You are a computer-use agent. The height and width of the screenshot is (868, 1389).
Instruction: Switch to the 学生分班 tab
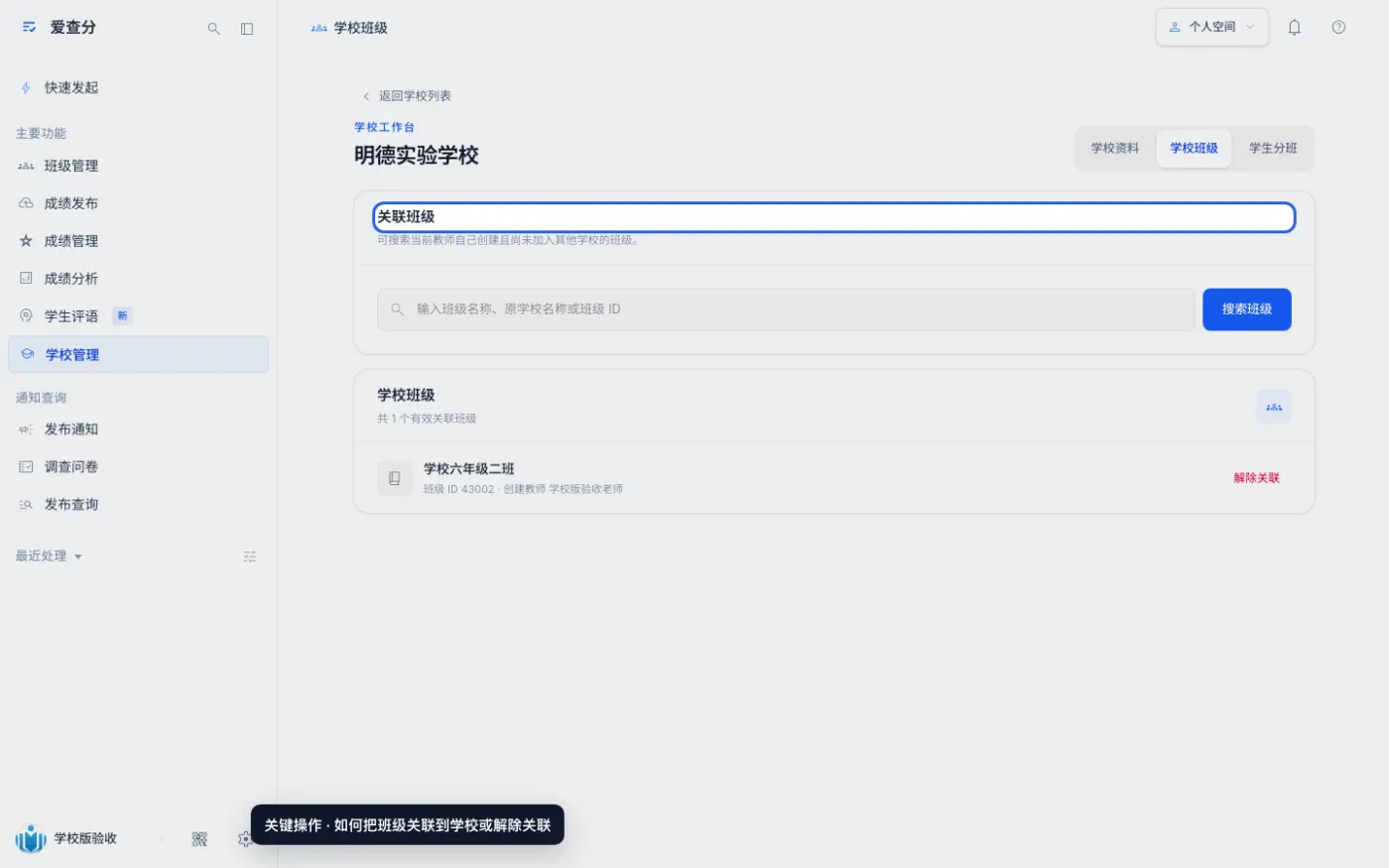(1273, 149)
